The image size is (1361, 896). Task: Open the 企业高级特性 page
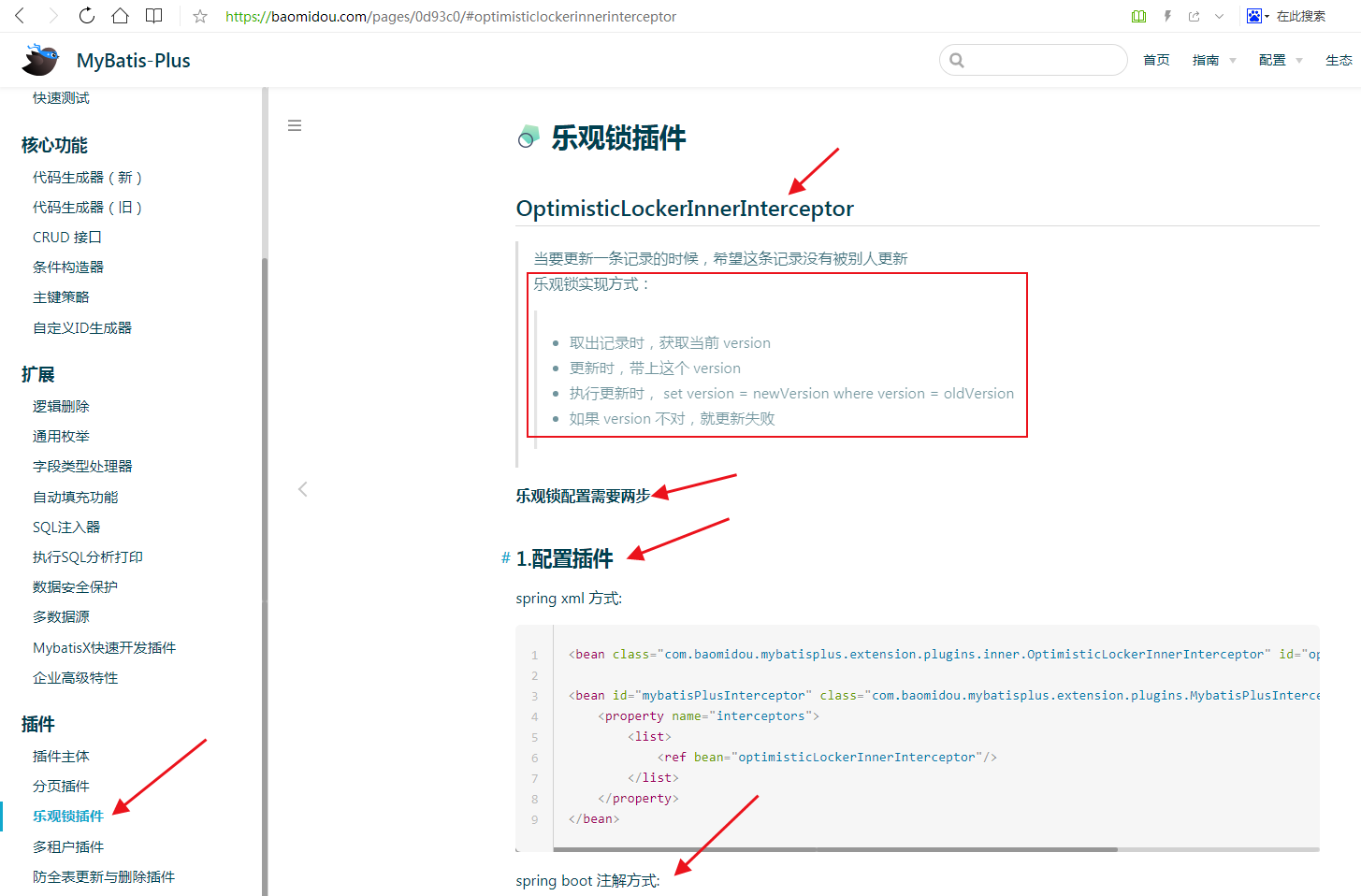pos(76,678)
